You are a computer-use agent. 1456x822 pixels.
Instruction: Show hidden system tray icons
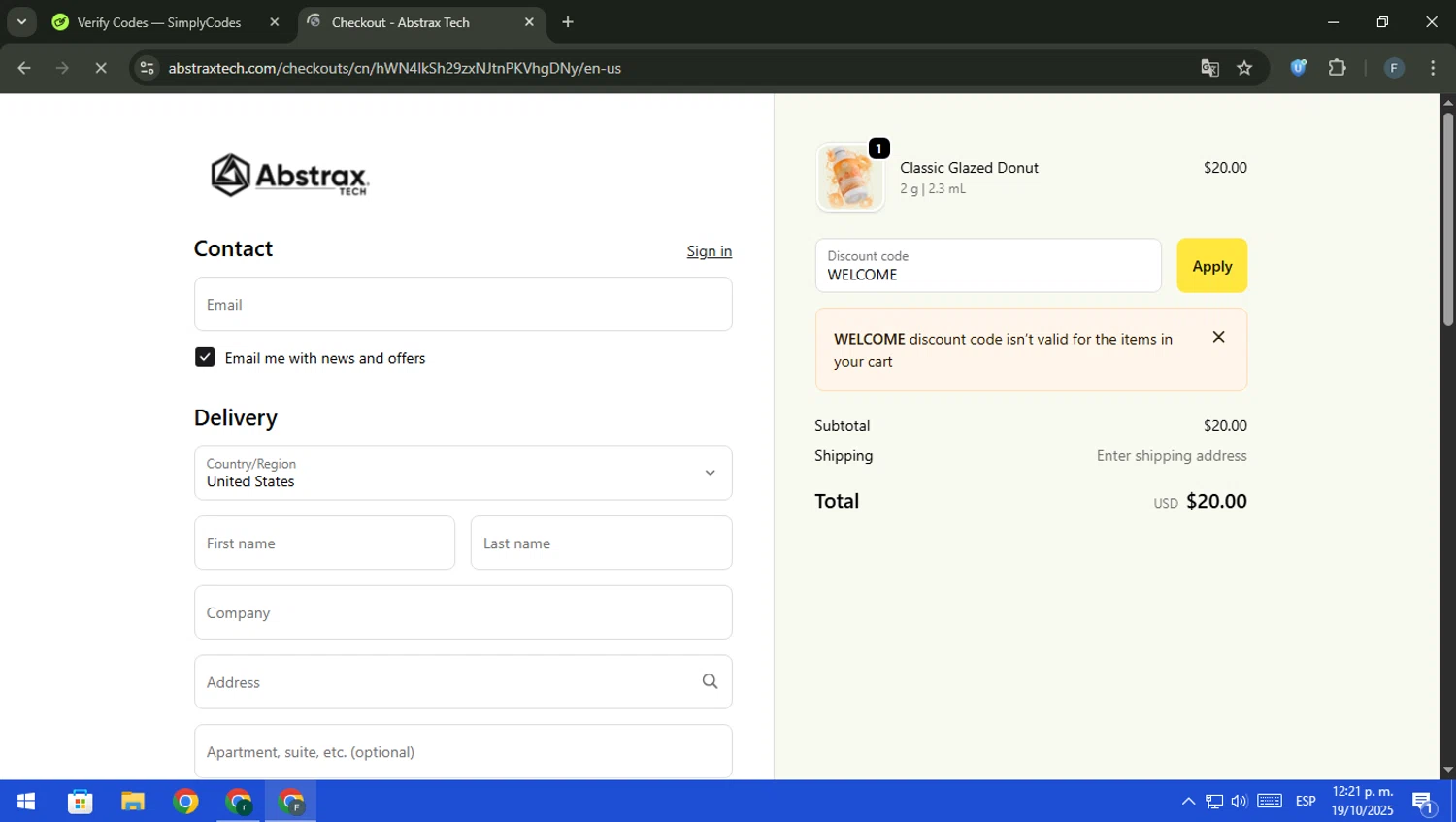click(1188, 802)
